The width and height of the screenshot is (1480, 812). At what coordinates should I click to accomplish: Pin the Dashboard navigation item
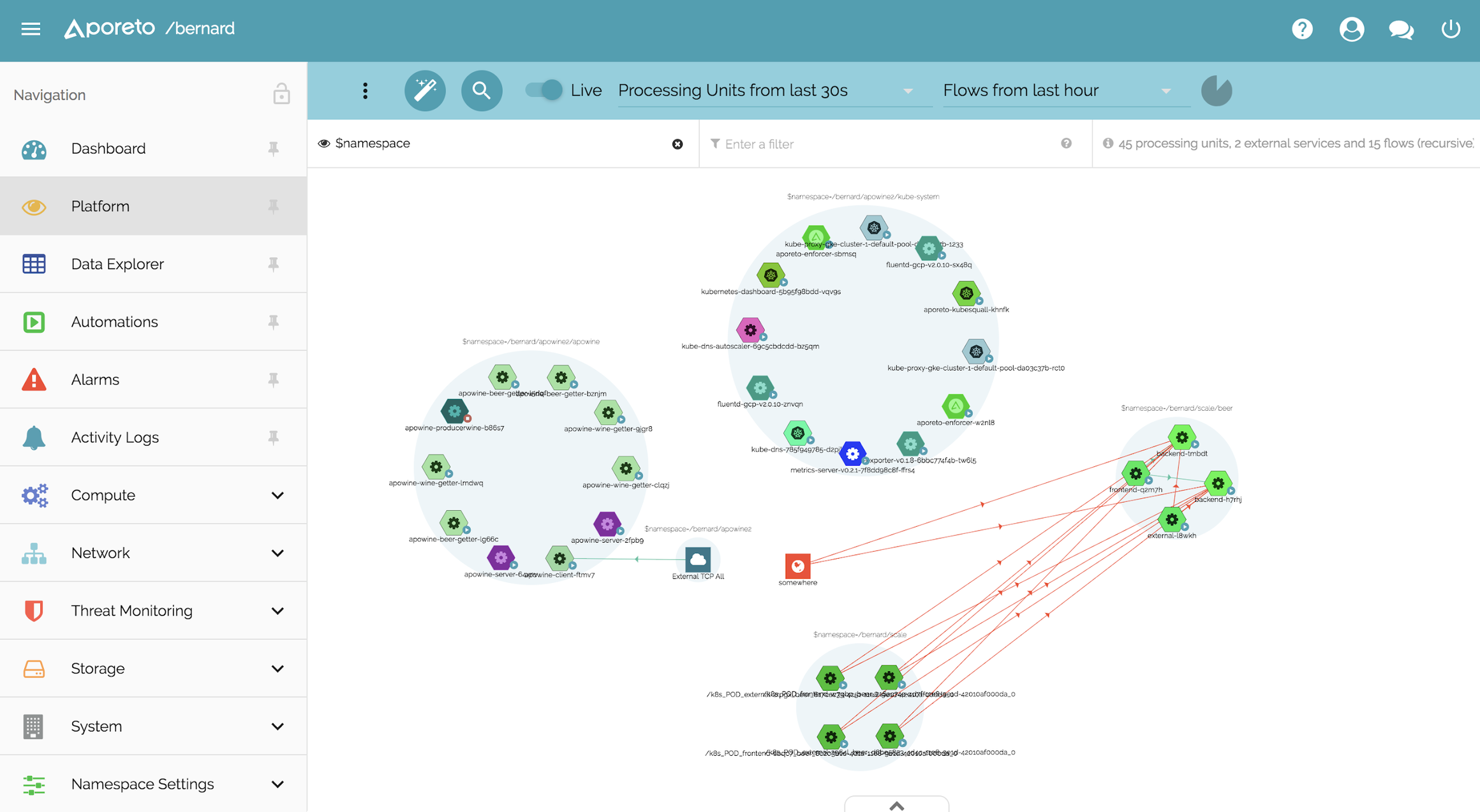pyautogui.click(x=274, y=149)
